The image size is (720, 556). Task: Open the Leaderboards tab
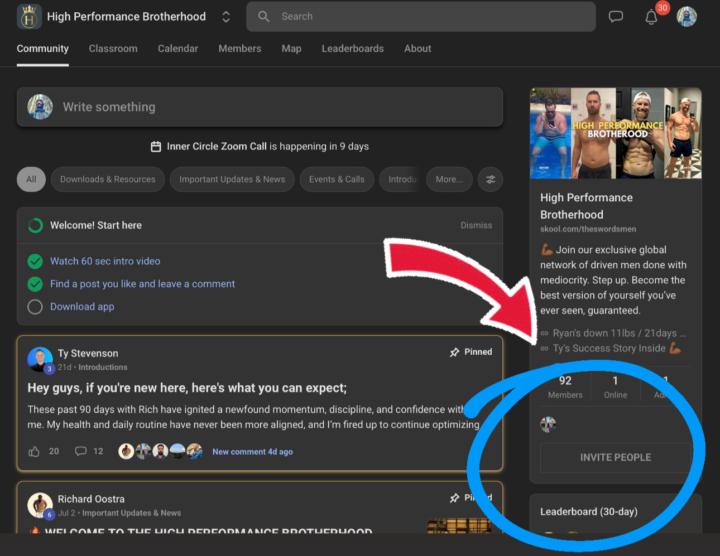(353, 49)
